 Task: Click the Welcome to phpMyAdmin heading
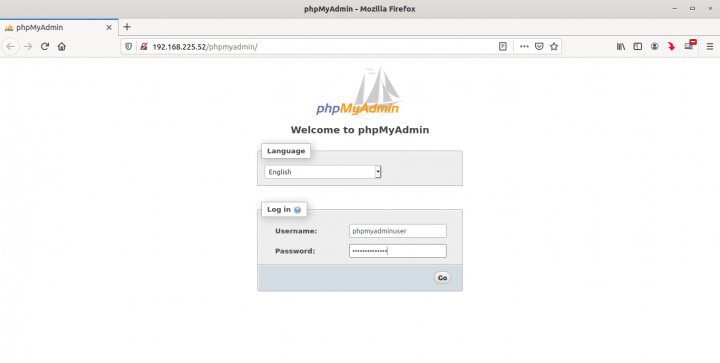(x=360, y=130)
